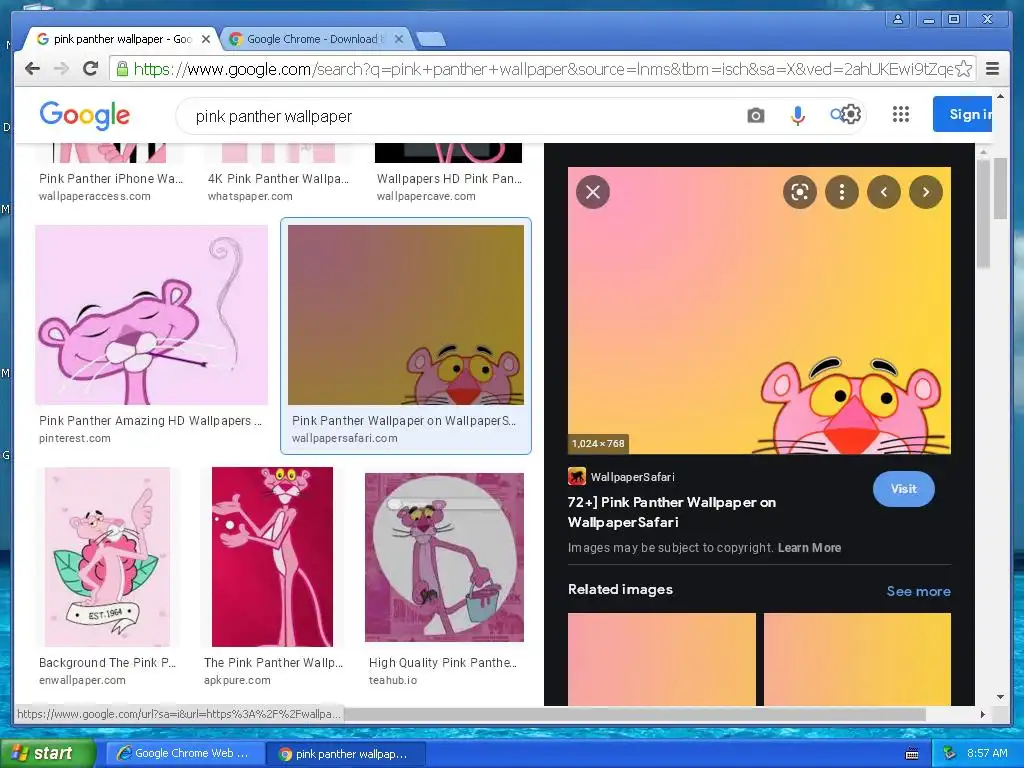Click the preview panel vertical scrollbar
Viewport: 1024px width, 768px height.
click(983, 212)
